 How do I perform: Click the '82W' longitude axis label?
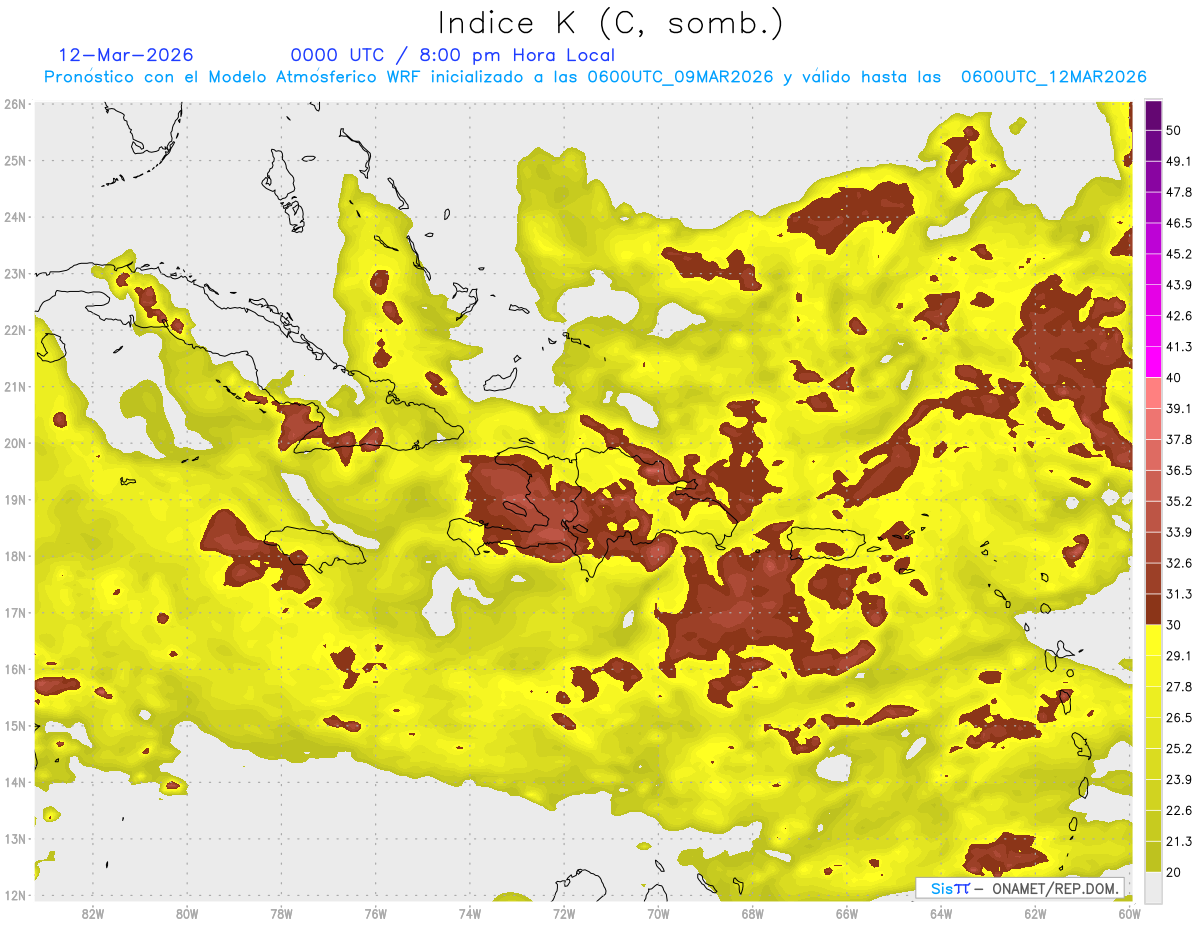pyautogui.click(x=93, y=914)
